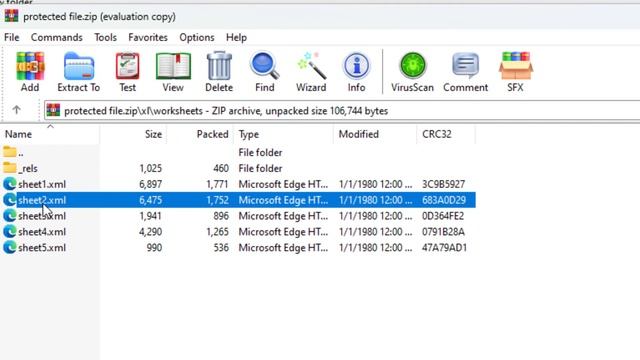640x360 pixels.
Task: Start VirusScan on the archive
Action: pos(412,72)
